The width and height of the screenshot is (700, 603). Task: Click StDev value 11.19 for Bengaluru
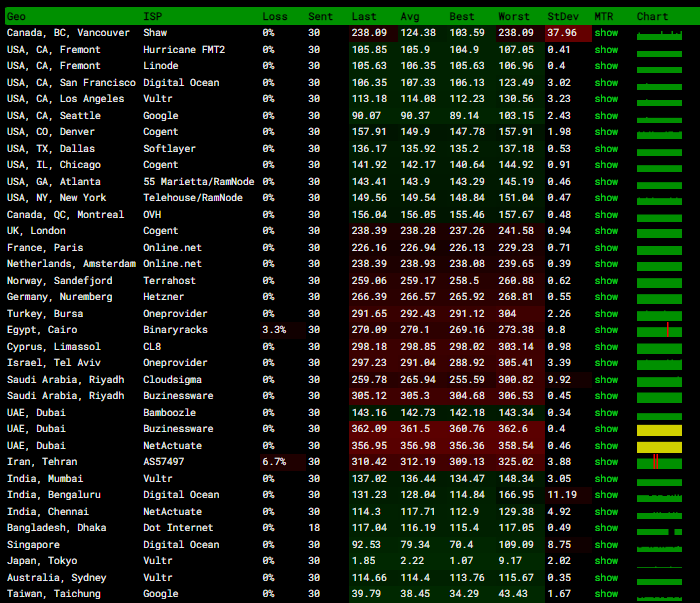pyautogui.click(x=562, y=495)
